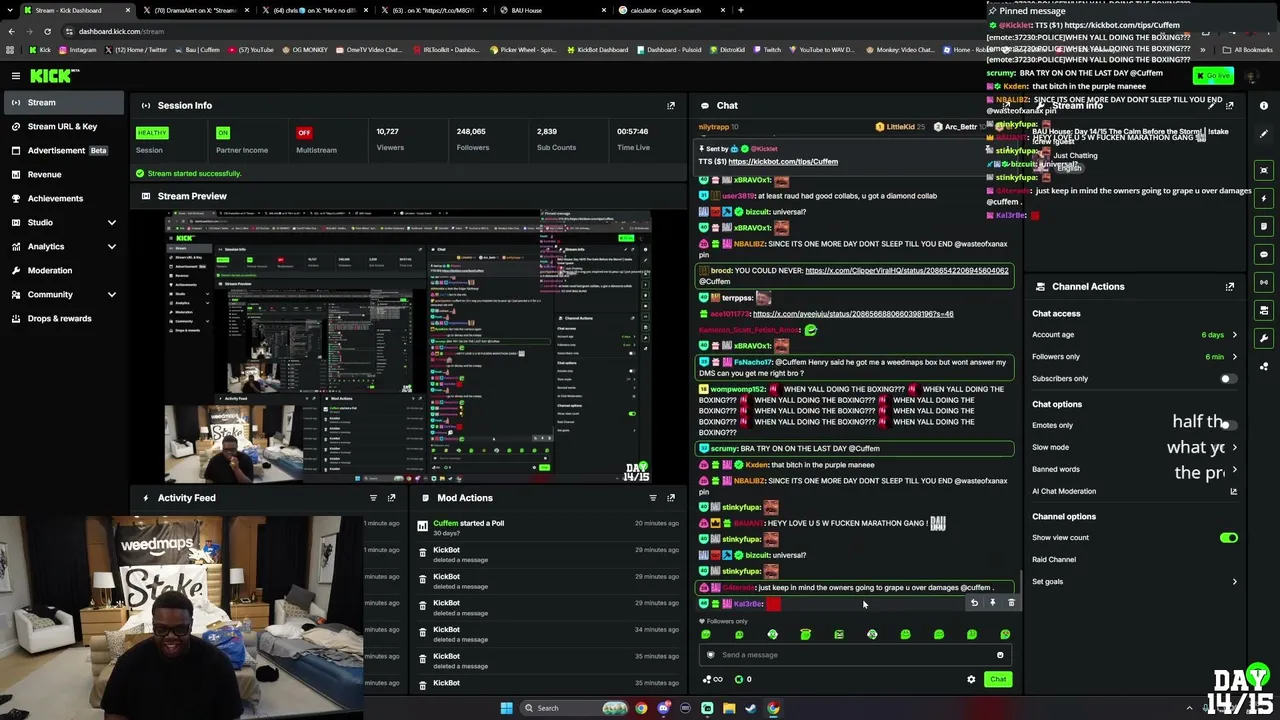Open the Stream sidebar item
Viewport: 1280px width, 720px height.
[64, 103]
